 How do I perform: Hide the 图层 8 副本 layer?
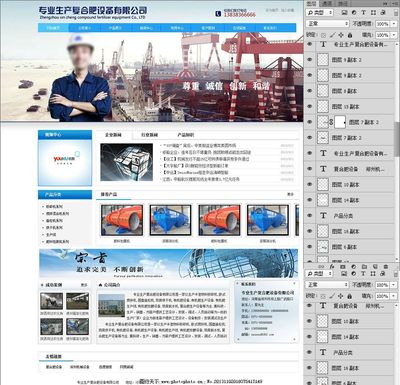pos(310,91)
